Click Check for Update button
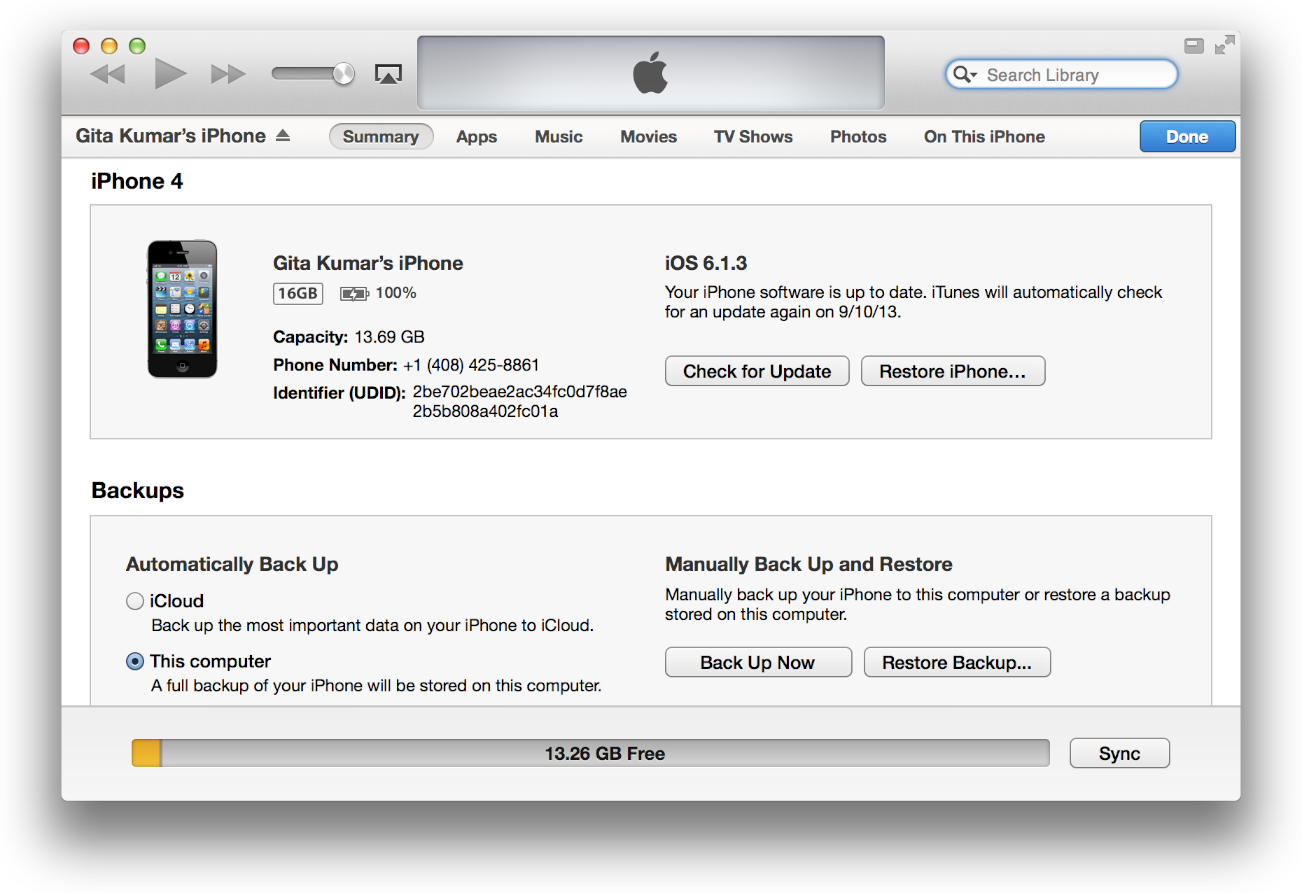The width and height of the screenshot is (1302, 893). coord(757,371)
